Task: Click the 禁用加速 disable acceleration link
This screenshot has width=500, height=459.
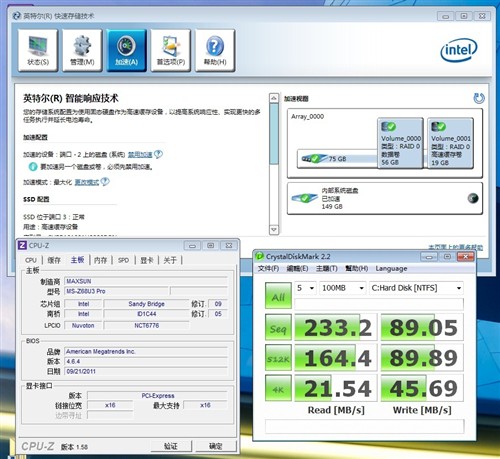Action: coord(140,154)
